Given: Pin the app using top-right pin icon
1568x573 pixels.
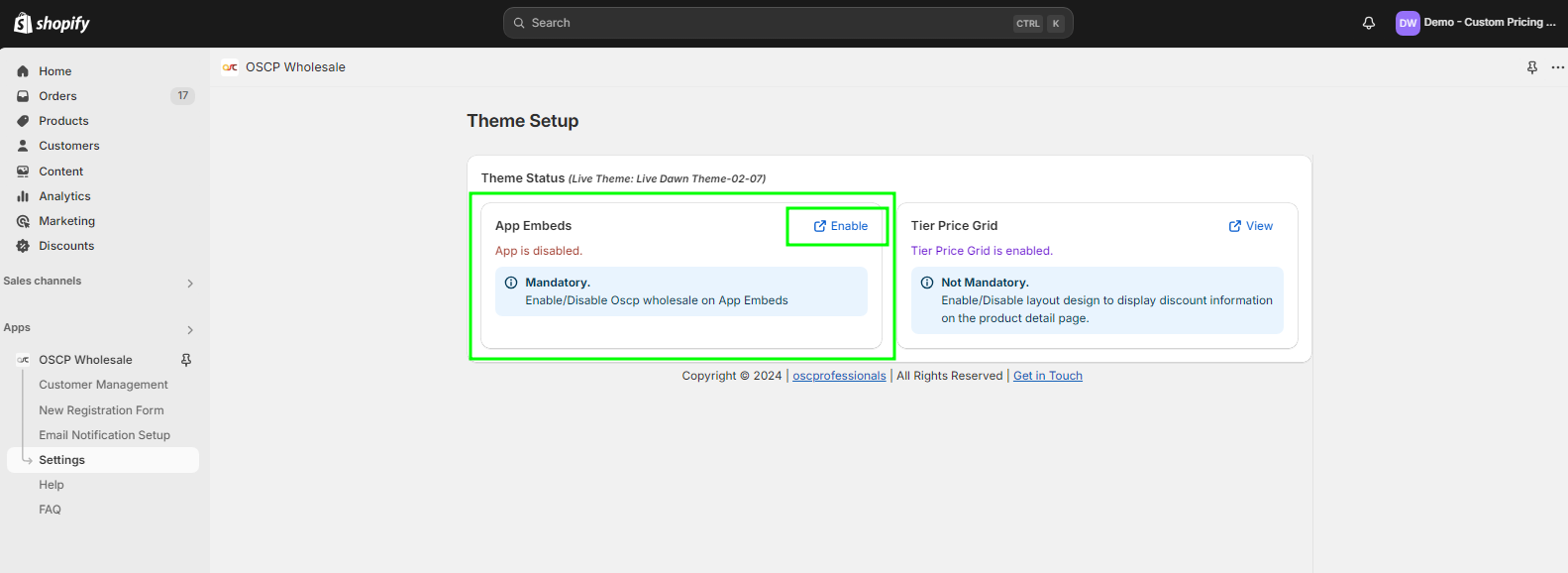Looking at the screenshot, I should 1532,67.
